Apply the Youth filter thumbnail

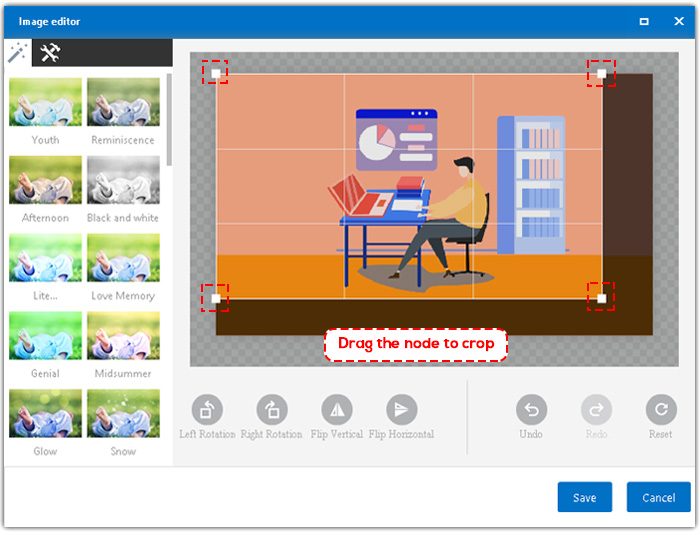pos(46,102)
